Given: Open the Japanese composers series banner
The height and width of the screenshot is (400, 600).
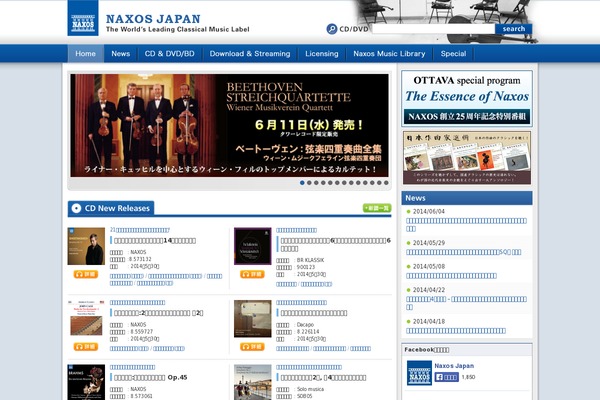Looking at the screenshot, I should (467, 158).
